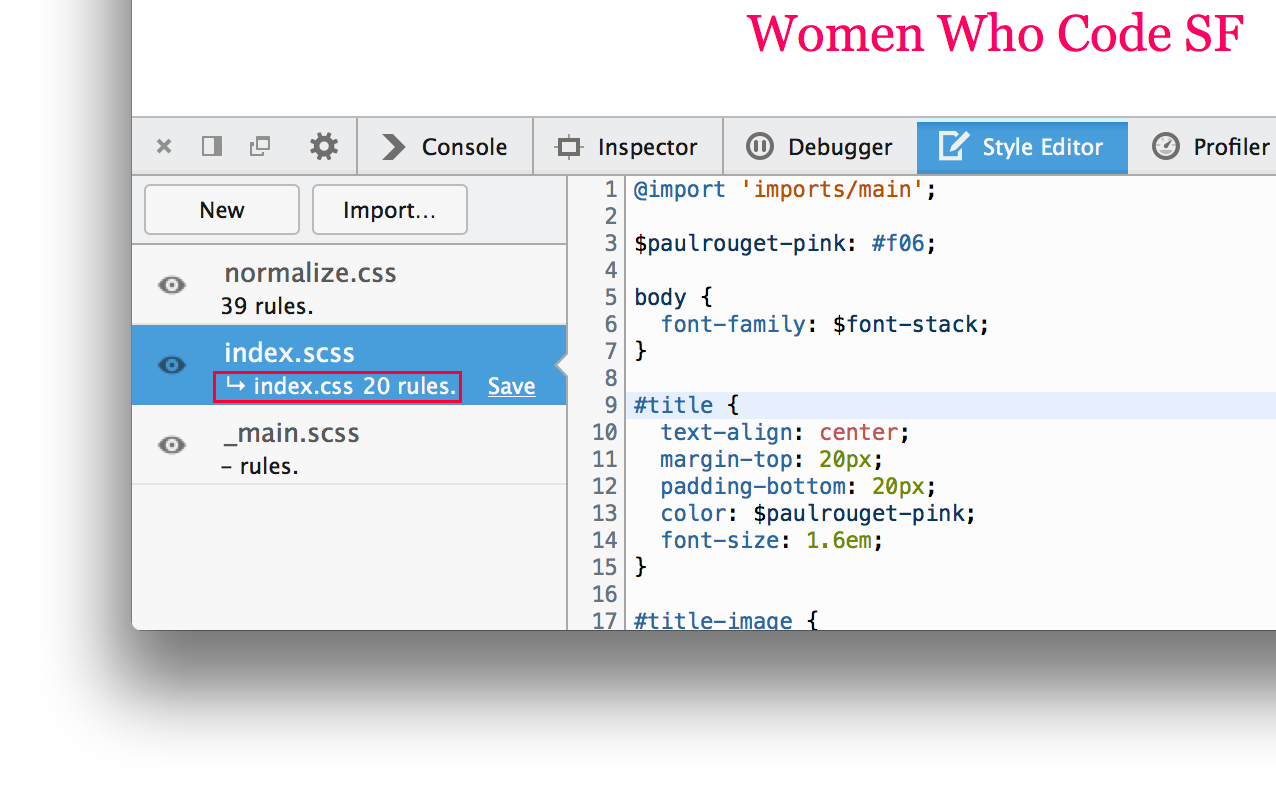Click the New stylesheet button

pyautogui.click(x=222, y=210)
